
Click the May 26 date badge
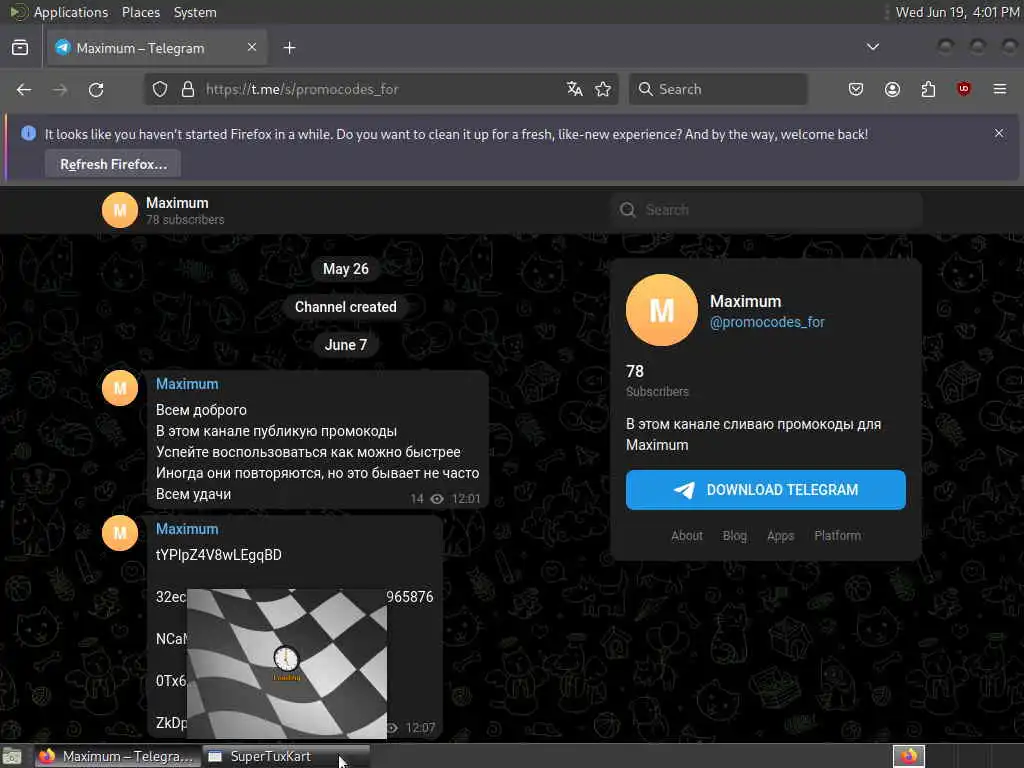(x=345, y=269)
